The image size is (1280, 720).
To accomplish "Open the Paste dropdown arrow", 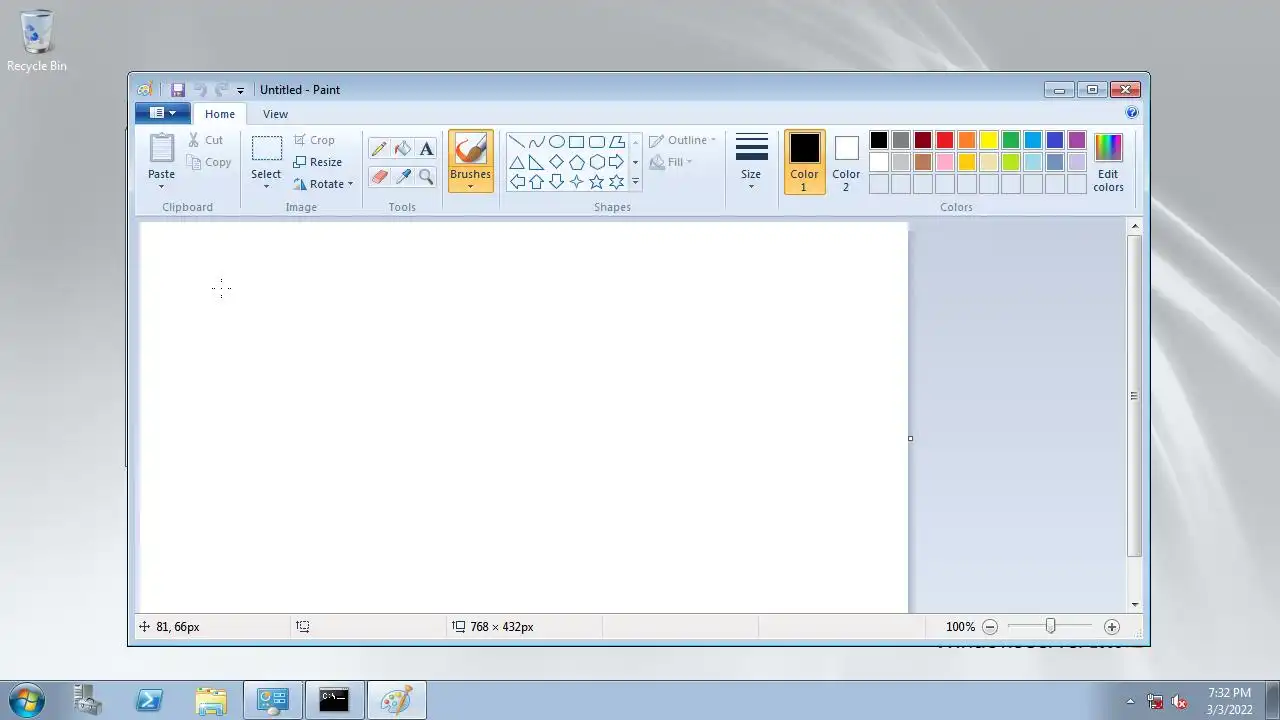I will click(162, 187).
